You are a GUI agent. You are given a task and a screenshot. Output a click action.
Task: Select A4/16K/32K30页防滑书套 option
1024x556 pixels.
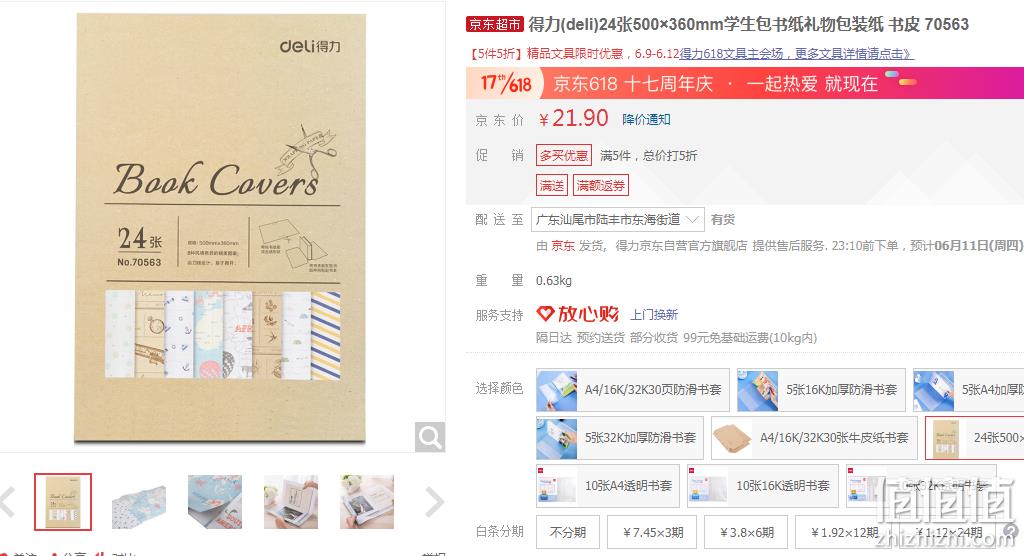(x=633, y=390)
